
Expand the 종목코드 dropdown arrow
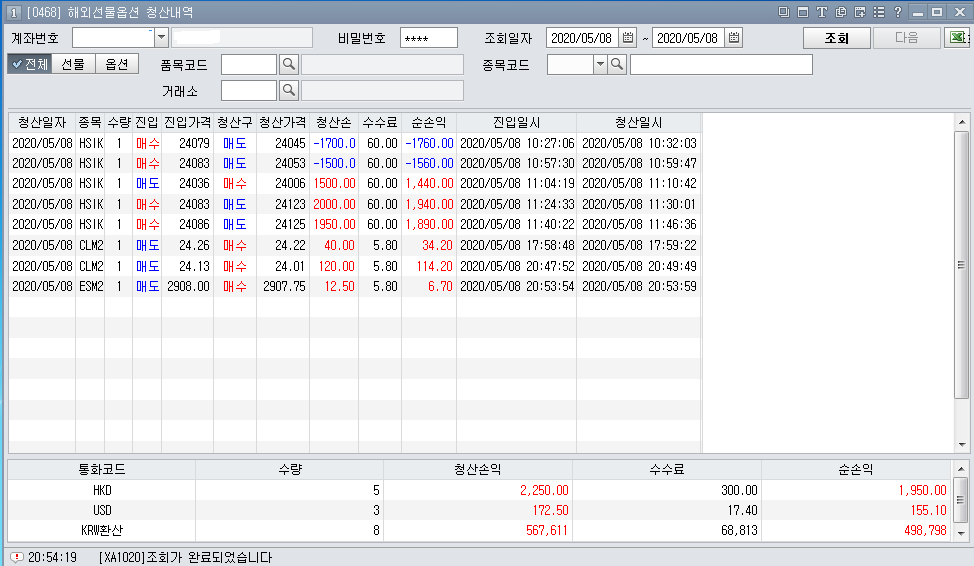[600, 65]
